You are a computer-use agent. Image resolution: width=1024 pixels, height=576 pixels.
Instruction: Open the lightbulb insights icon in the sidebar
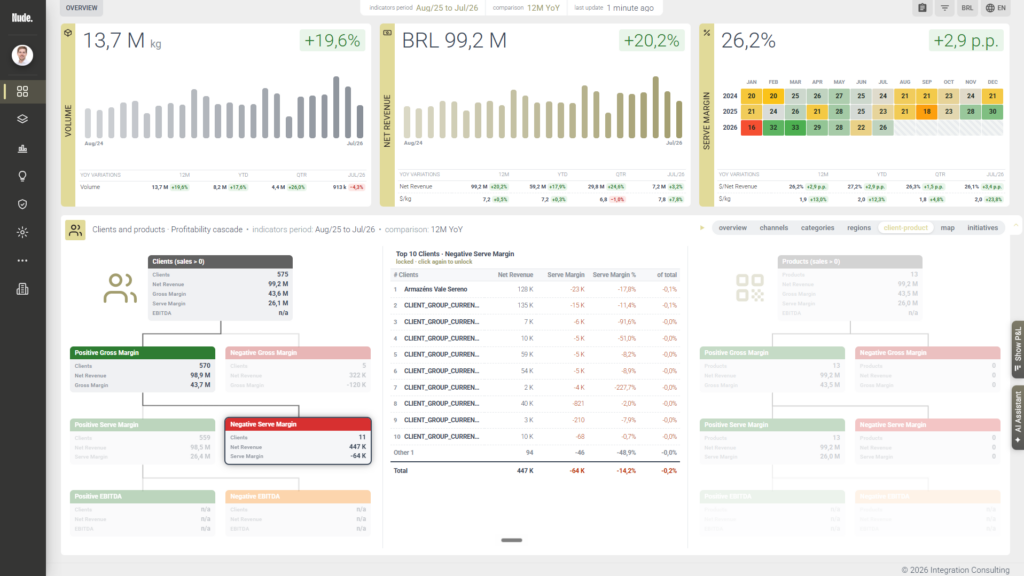coord(22,176)
